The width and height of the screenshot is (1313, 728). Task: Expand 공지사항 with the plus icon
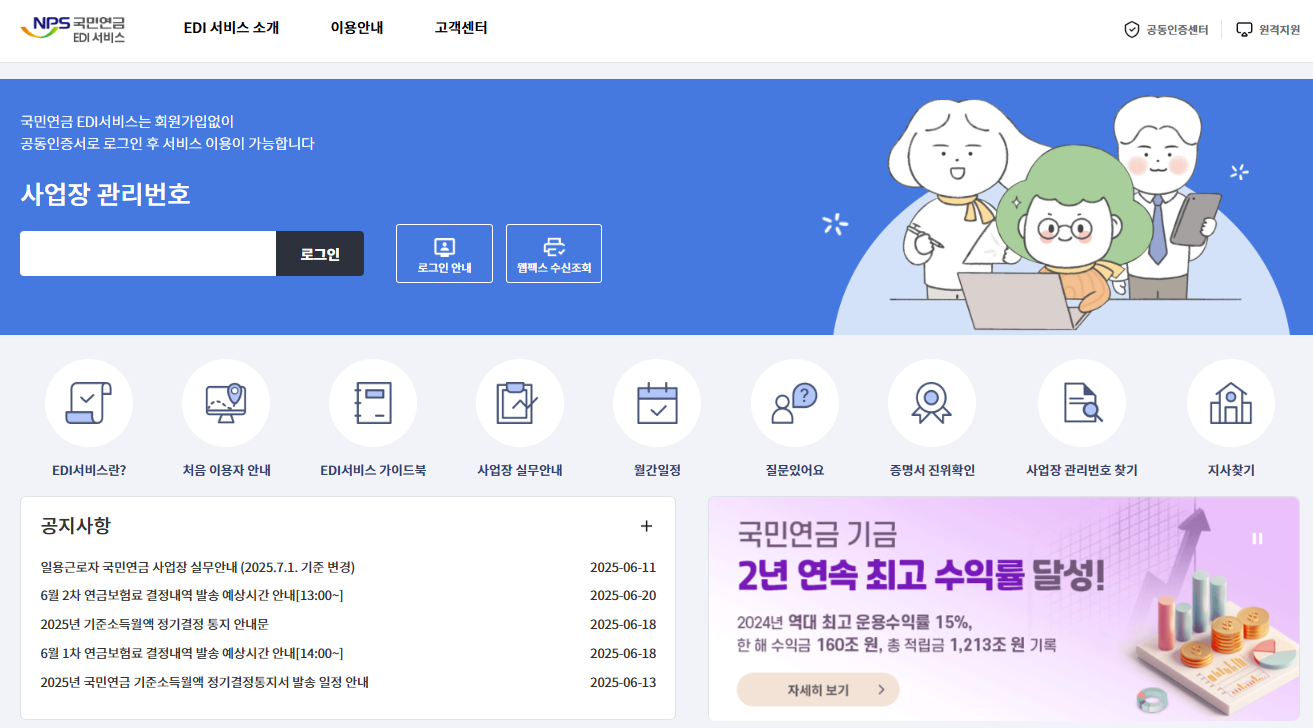[646, 526]
